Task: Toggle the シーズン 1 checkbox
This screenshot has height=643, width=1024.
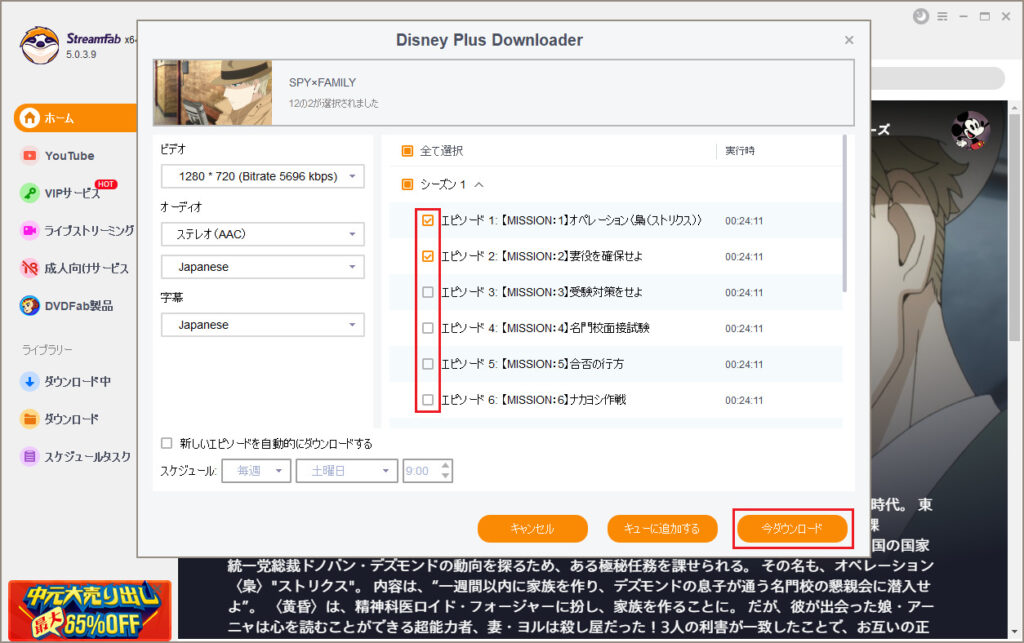Action: tap(407, 185)
